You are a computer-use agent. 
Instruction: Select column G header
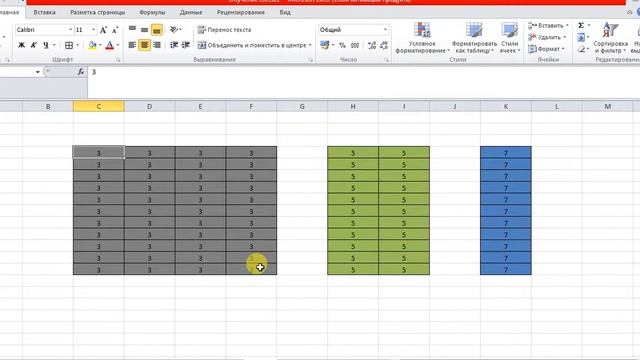click(x=302, y=107)
